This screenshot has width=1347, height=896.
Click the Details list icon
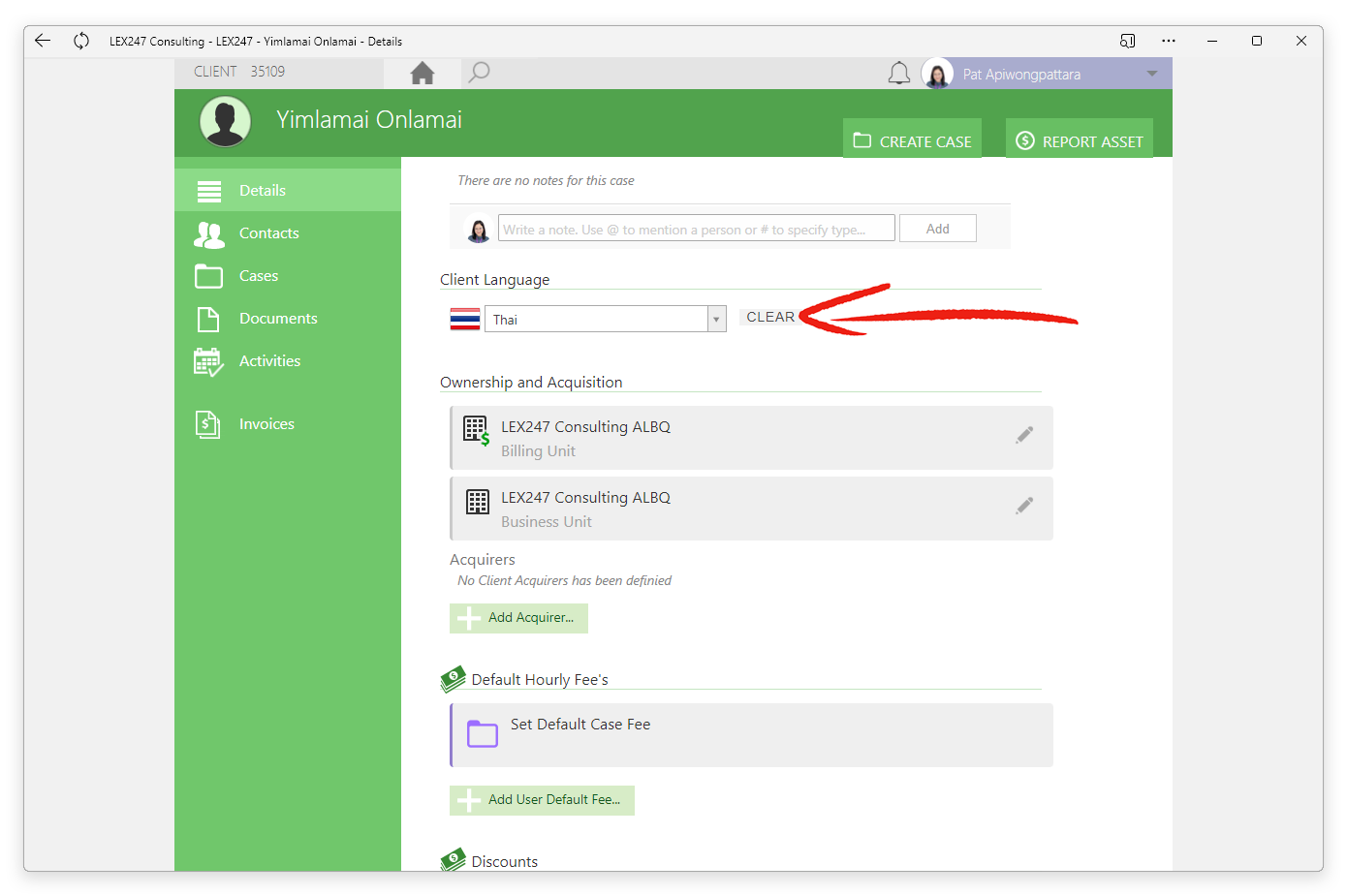coord(209,191)
